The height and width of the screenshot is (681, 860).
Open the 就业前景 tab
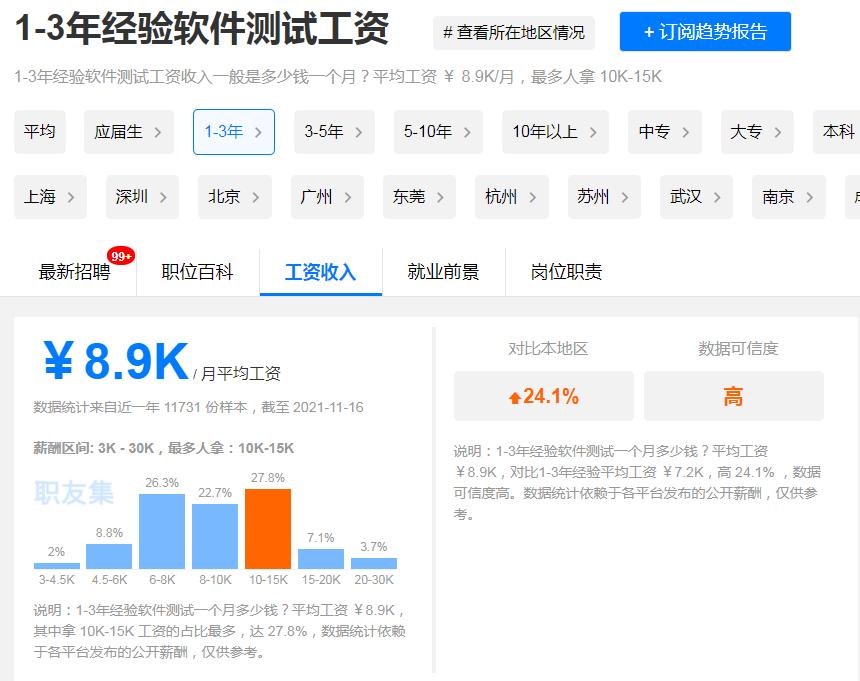click(445, 271)
